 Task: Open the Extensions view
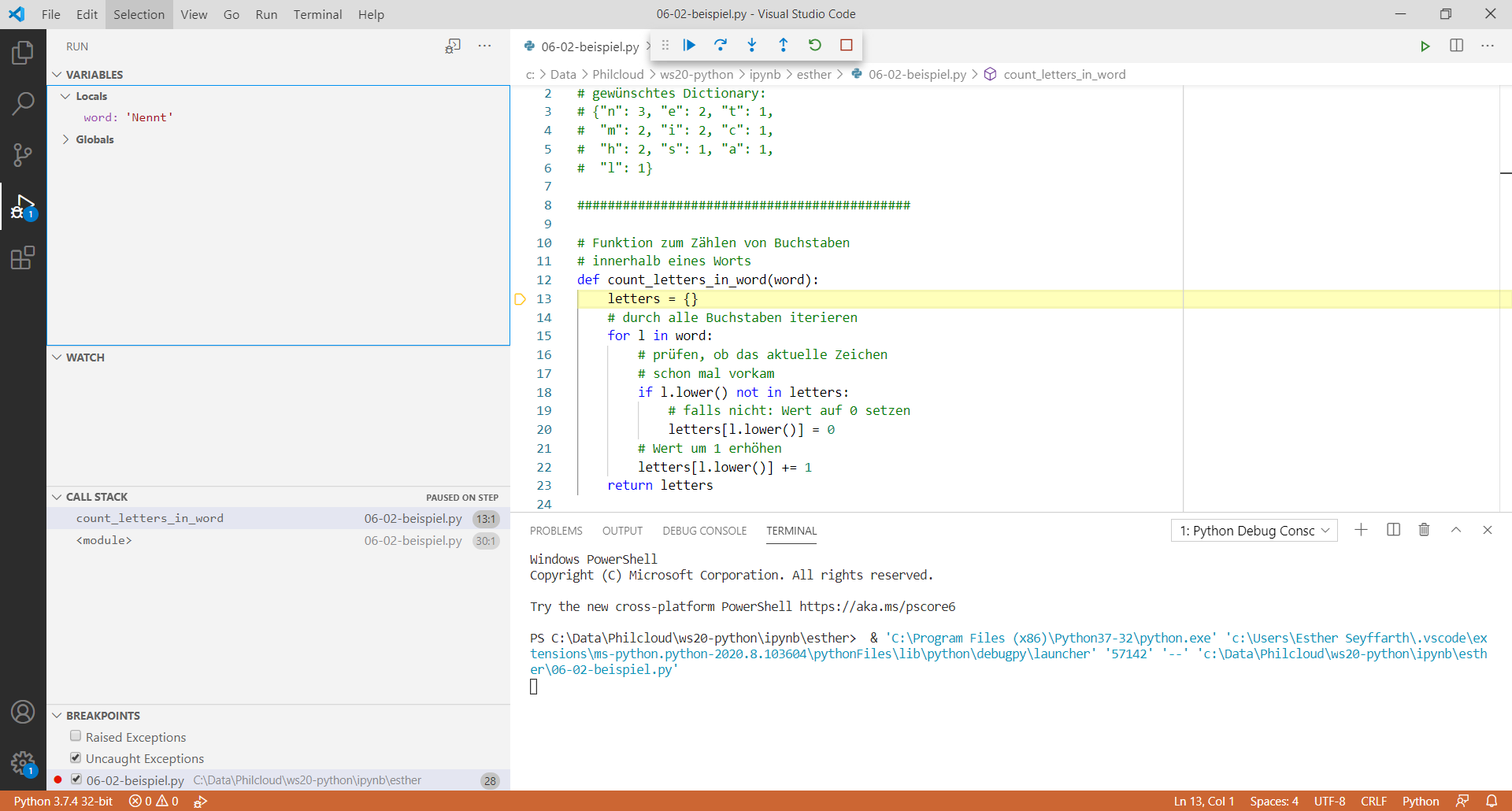pos(23,257)
